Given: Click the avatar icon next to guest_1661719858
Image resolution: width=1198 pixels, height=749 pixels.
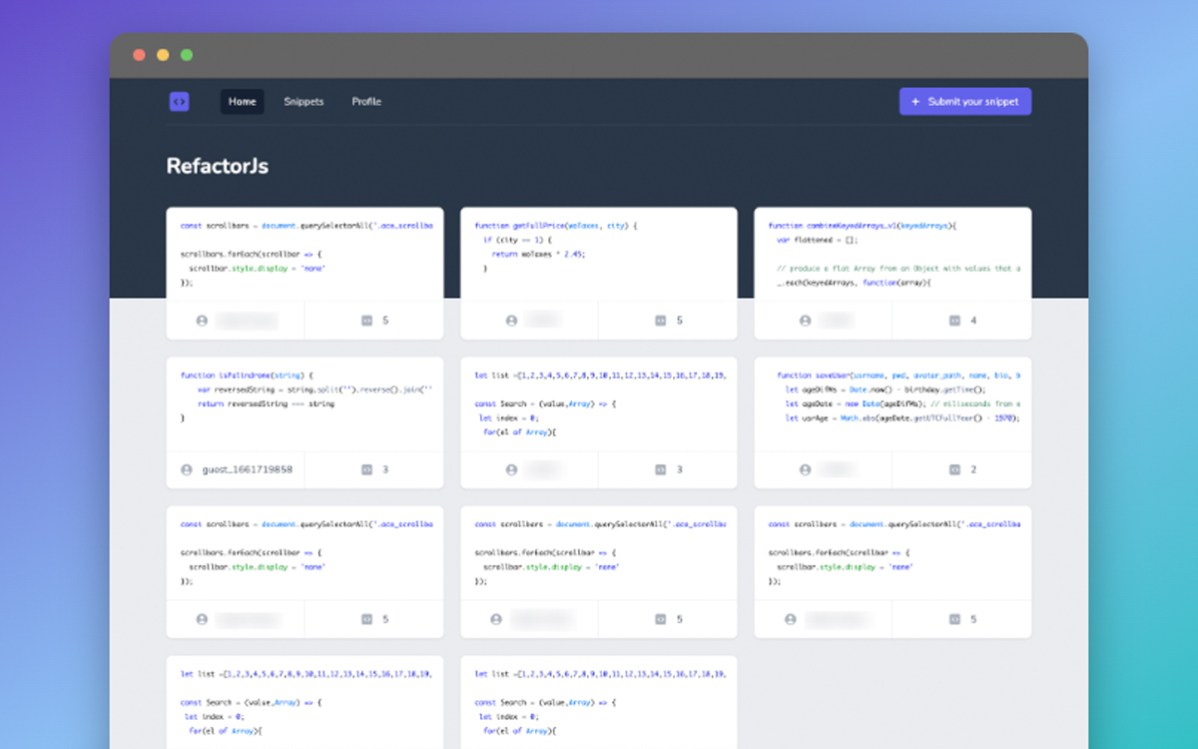Looking at the screenshot, I should coord(186,469).
